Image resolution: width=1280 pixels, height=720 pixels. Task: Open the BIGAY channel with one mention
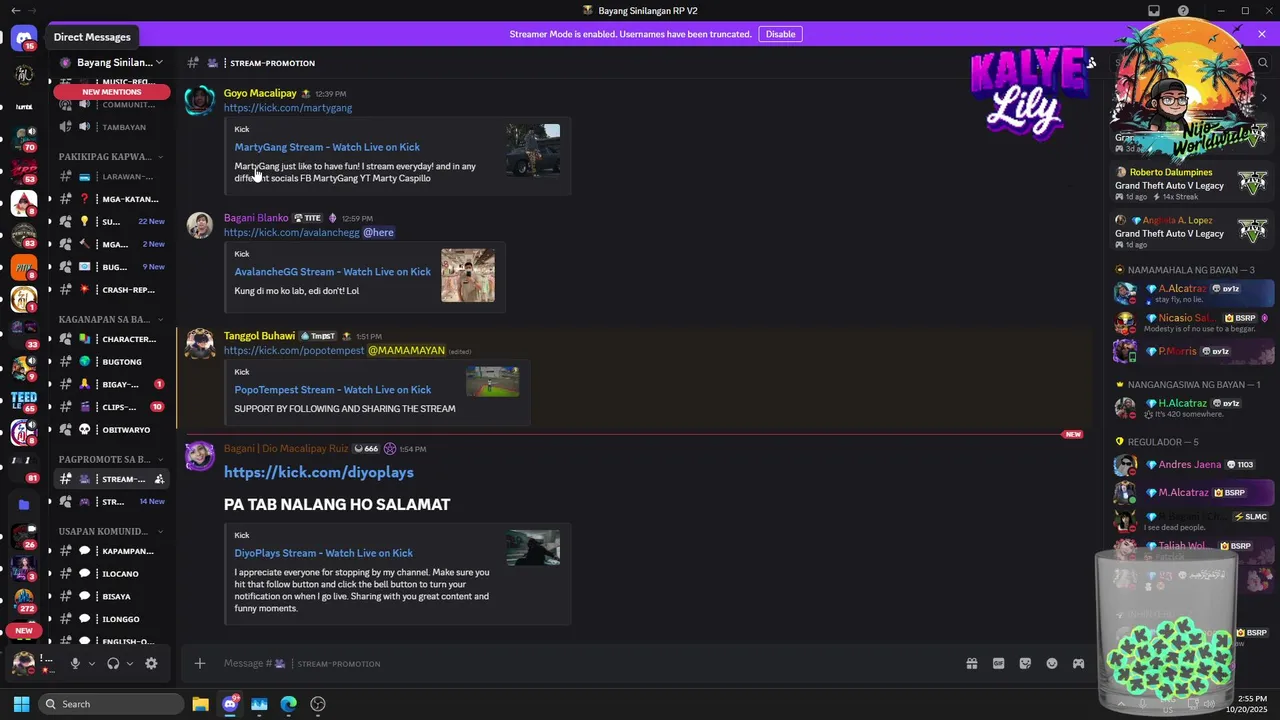[111, 384]
